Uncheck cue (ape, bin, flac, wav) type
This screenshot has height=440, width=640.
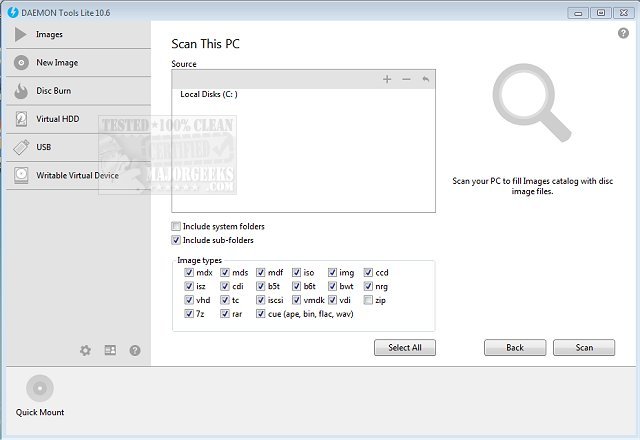click(x=260, y=314)
